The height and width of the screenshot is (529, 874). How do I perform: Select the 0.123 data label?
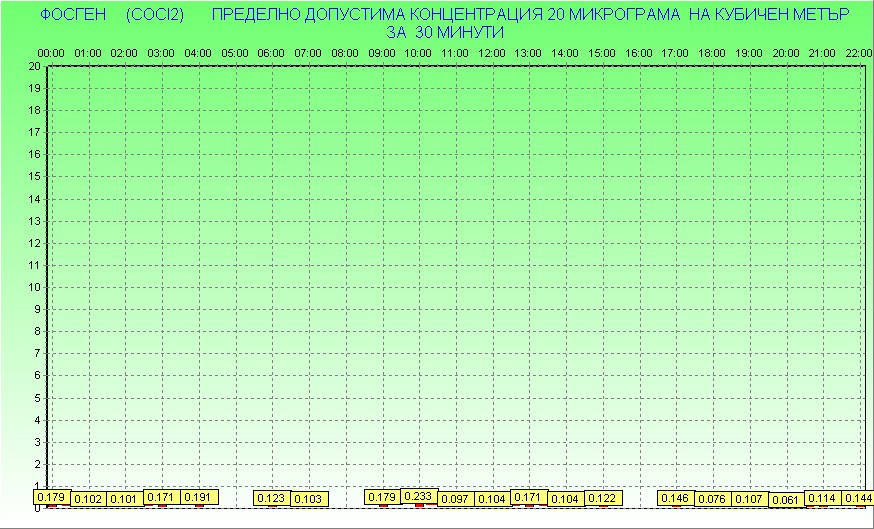pyautogui.click(x=271, y=498)
